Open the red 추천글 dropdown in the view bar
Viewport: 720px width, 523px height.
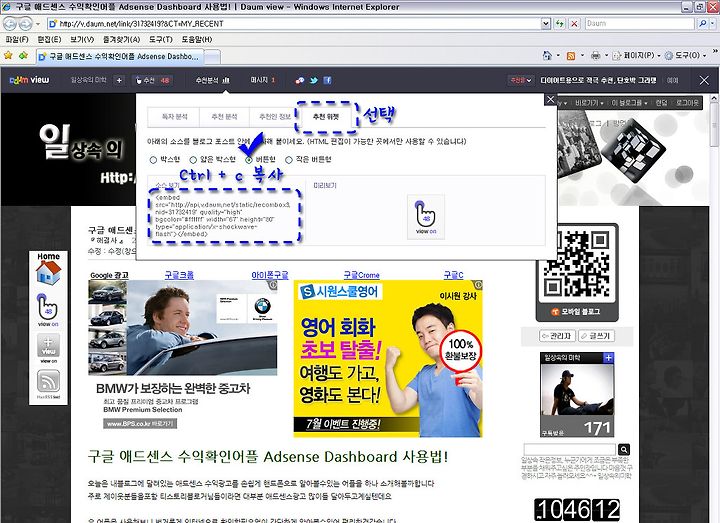(521, 80)
